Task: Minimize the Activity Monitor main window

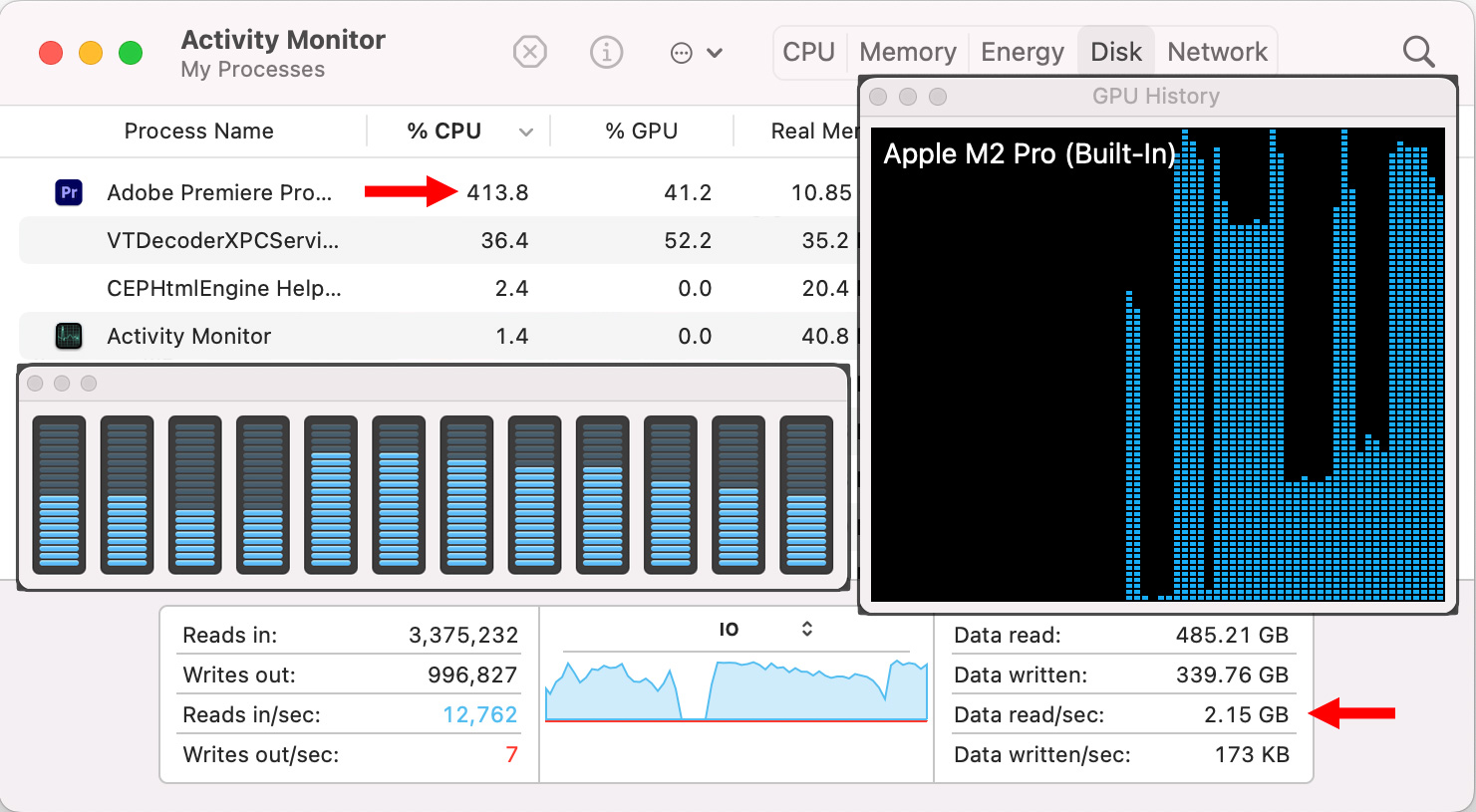Action: (x=91, y=53)
